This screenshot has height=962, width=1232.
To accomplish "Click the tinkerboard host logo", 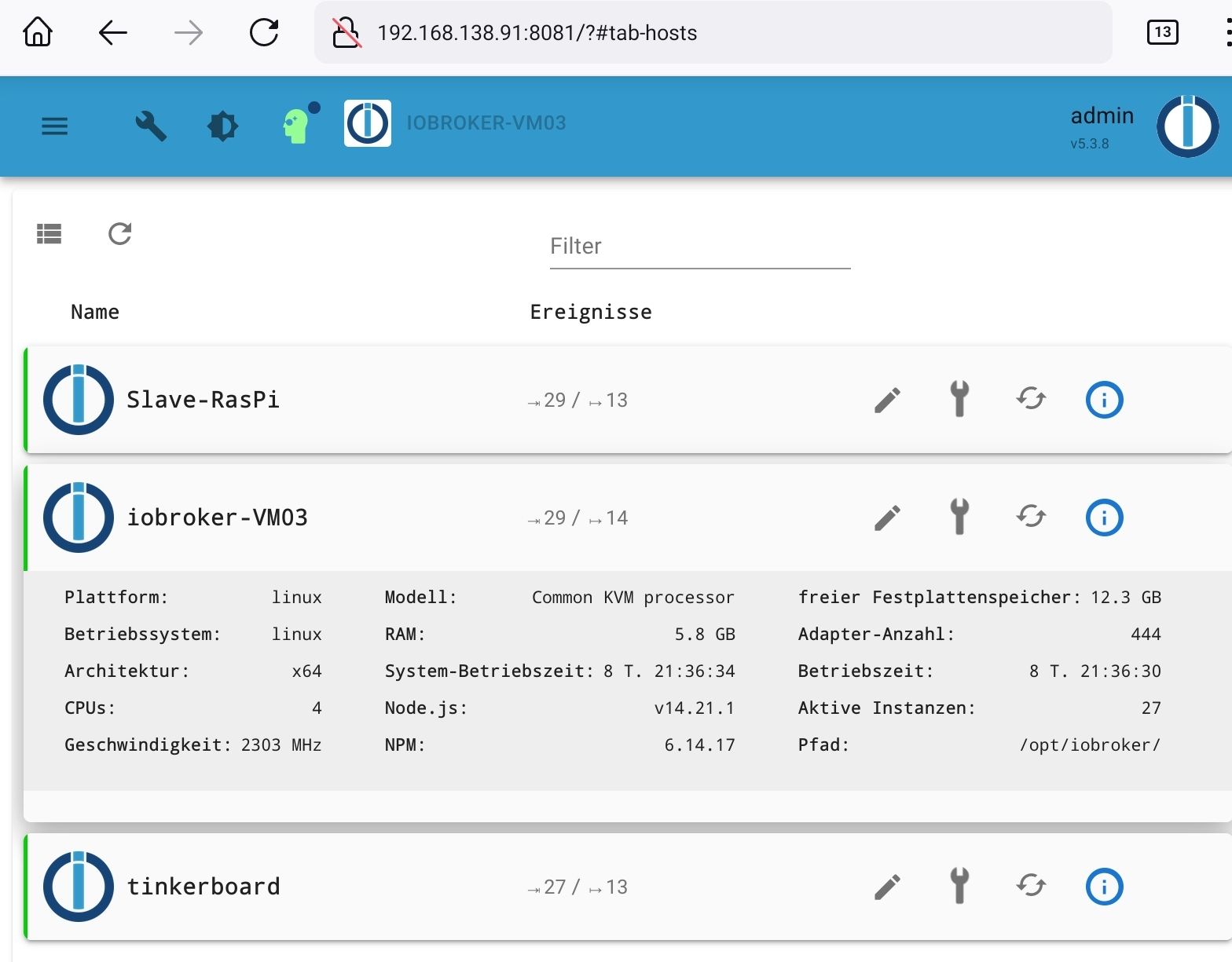I will 79,887.
